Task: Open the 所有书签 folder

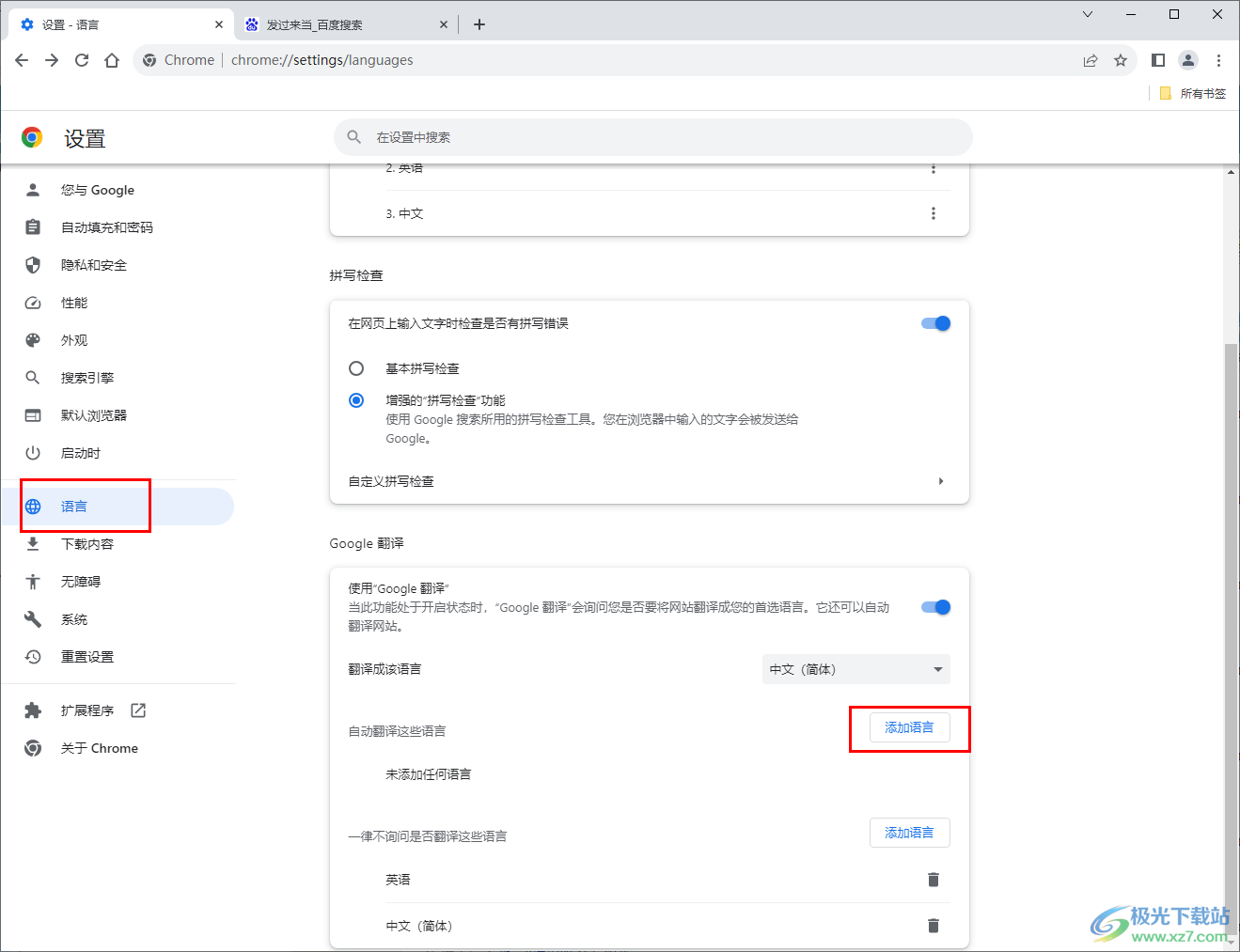Action: pyautogui.click(x=1193, y=93)
